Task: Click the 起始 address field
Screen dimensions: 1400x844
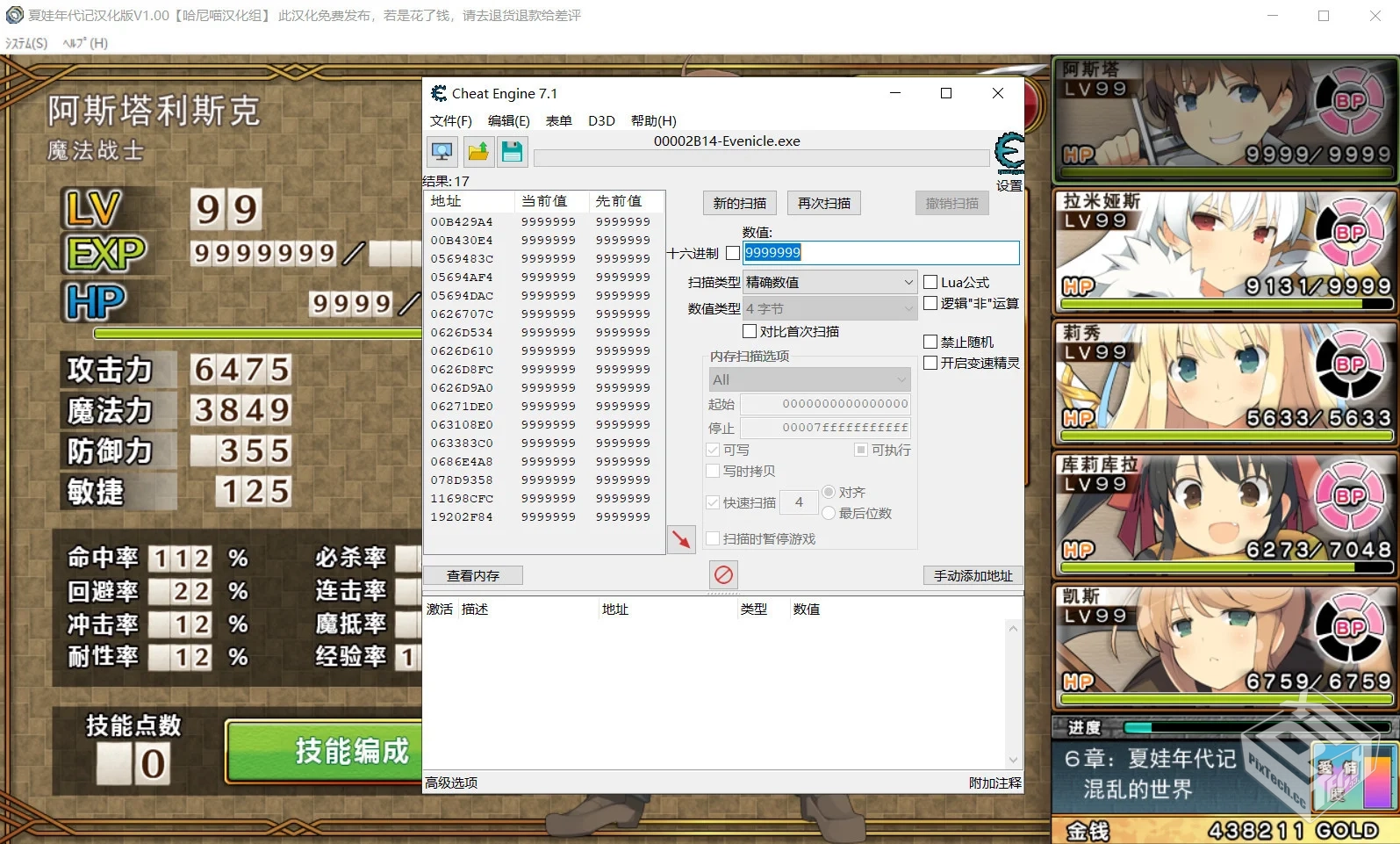Action: (825, 404)
